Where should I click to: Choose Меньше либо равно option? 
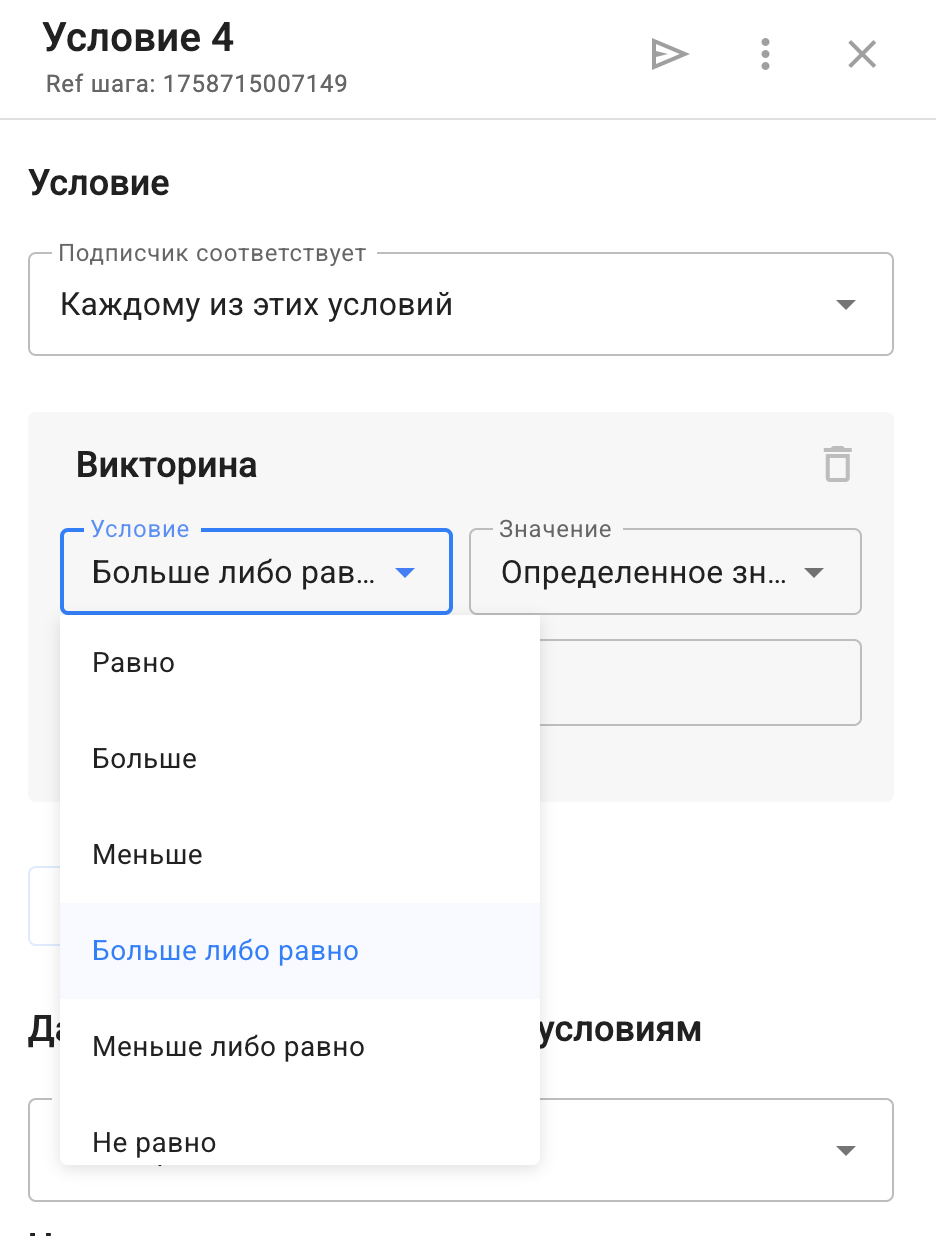click(x=229, y=1047)
